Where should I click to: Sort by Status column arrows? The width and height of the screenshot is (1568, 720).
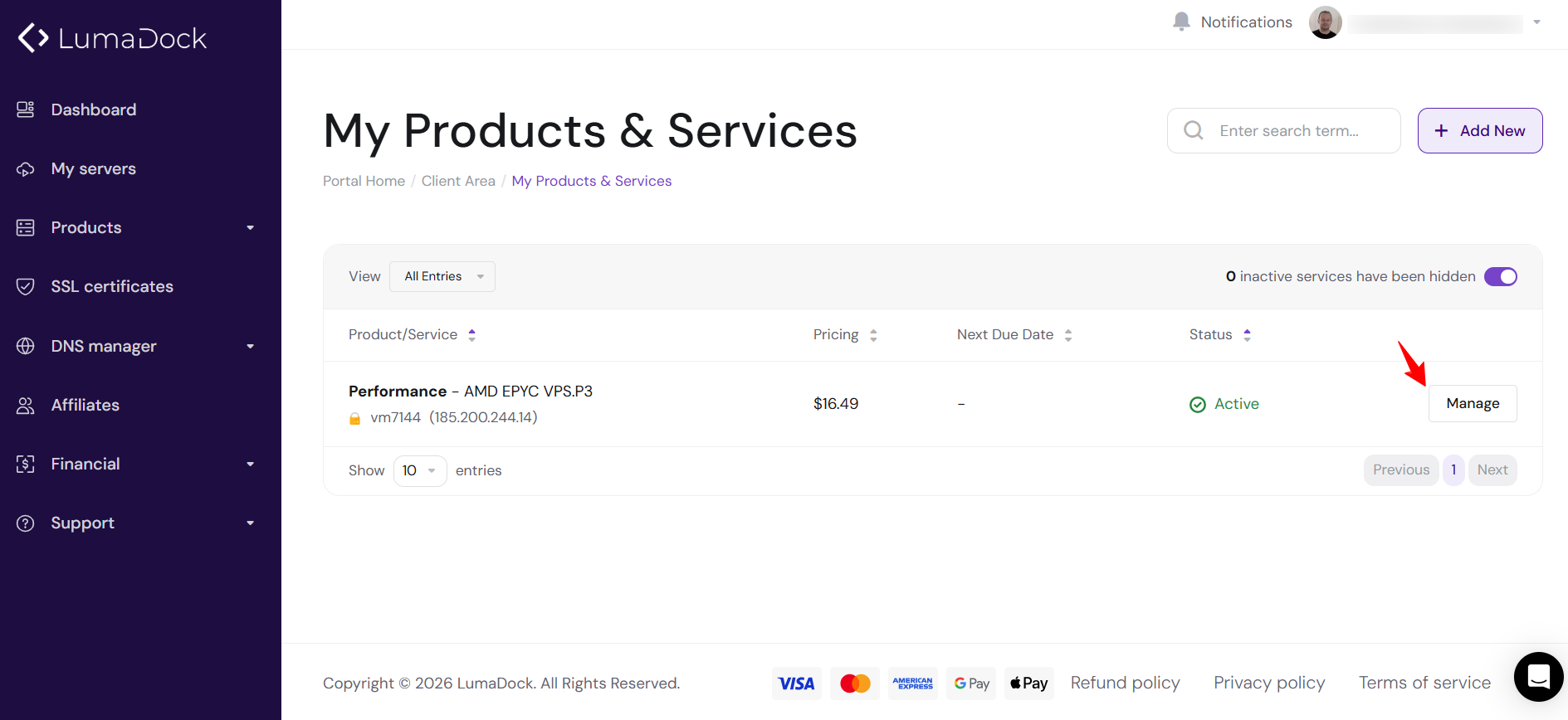click(1247, 335)
